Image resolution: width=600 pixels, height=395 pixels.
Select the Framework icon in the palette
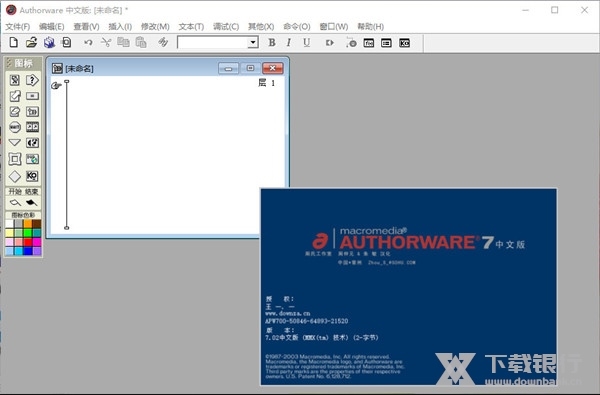[15, 159]
